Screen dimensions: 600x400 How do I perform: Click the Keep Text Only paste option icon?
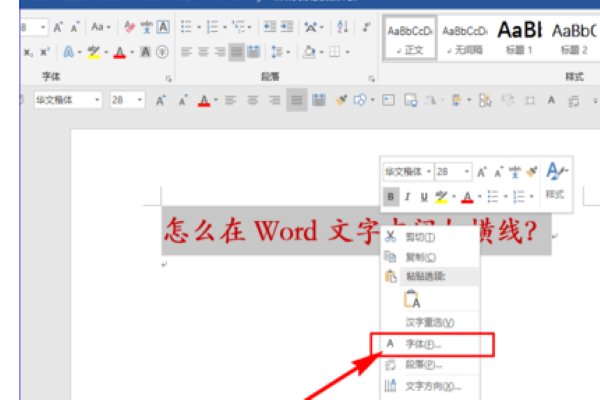[412, 299]
